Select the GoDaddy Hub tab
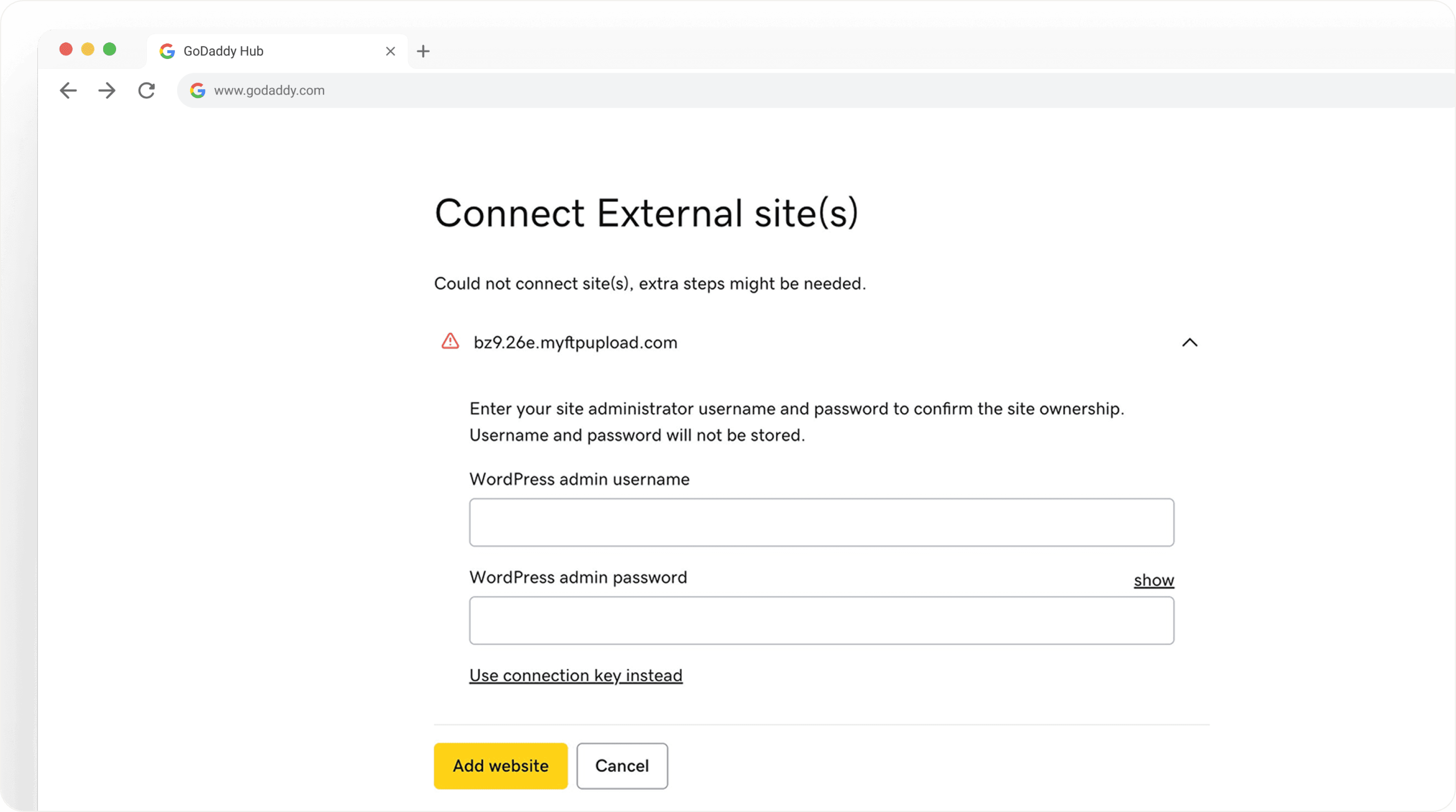The height and width of the screenshot is (812, 1456). click(x=277, y=52)
